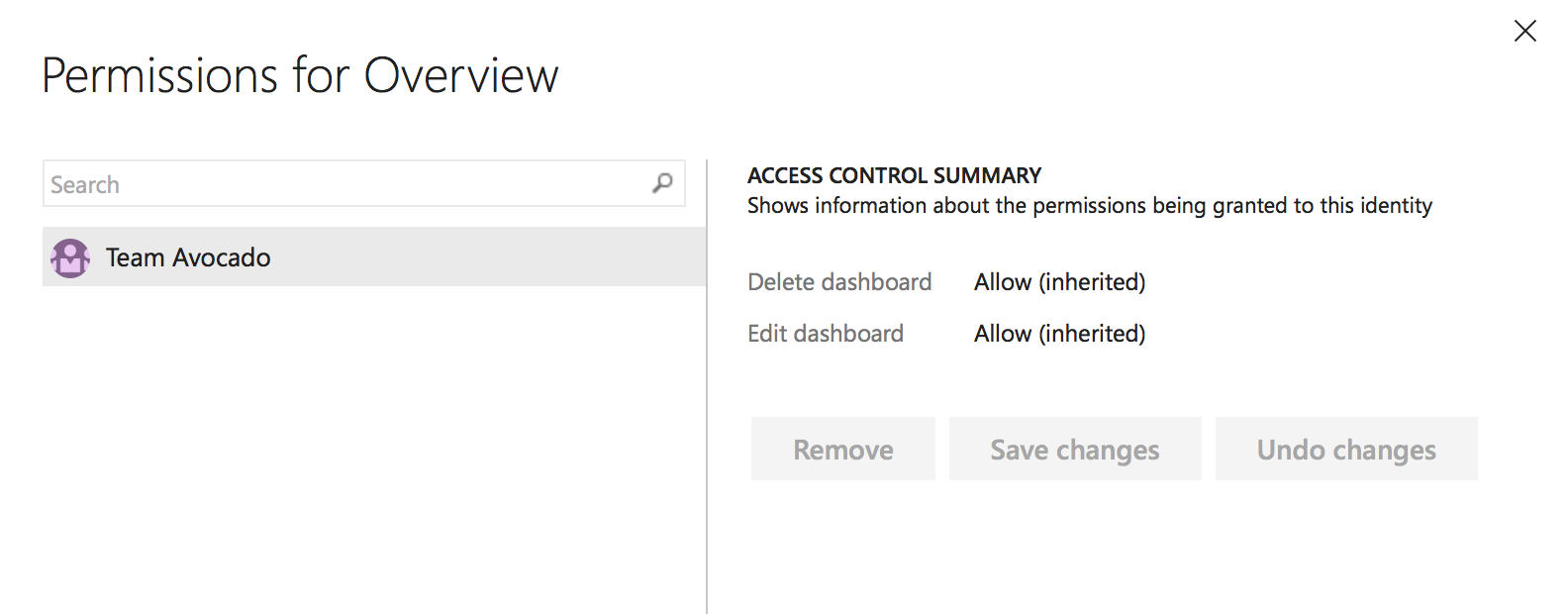Click the Undo changes button
Screen dimensions: 1568x614
click(1346, 449)
